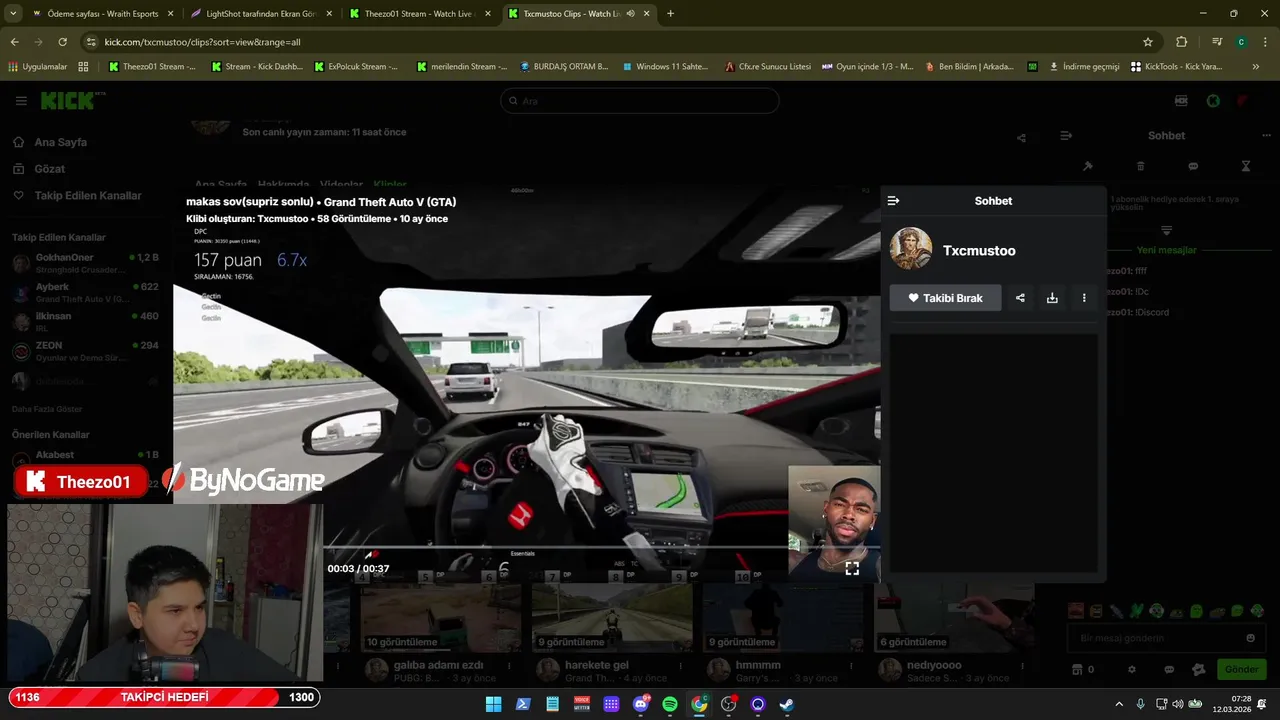The width and height of the screenshot is (1280, 720).
Task: Download the clip with download icon
Action: click(1052, 298)
